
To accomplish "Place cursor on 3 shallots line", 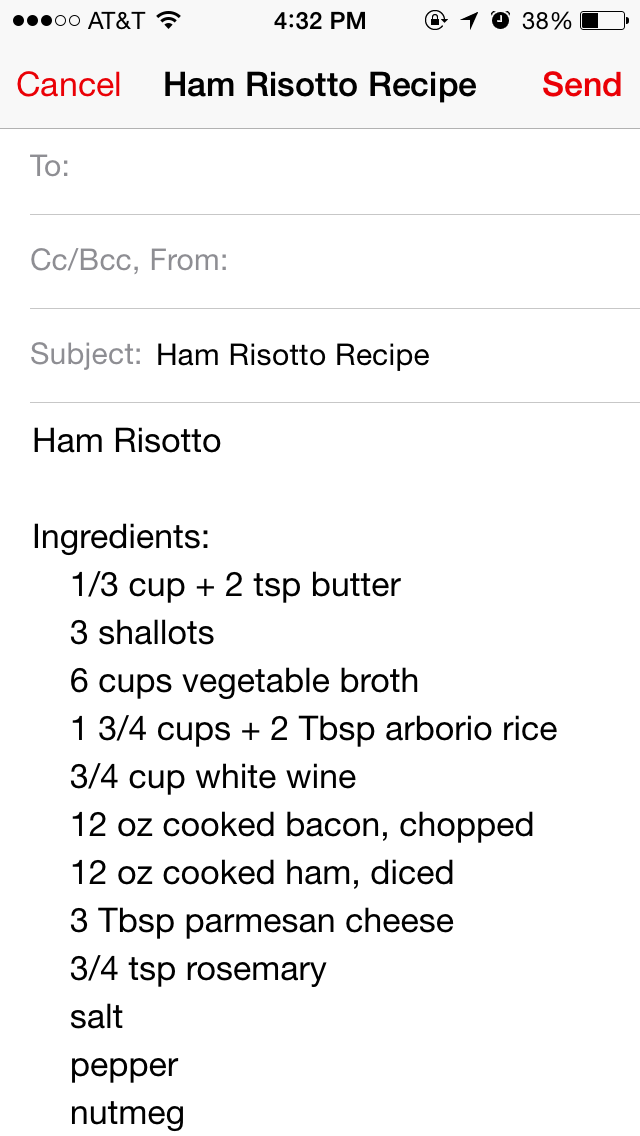I will click(142, 633).
